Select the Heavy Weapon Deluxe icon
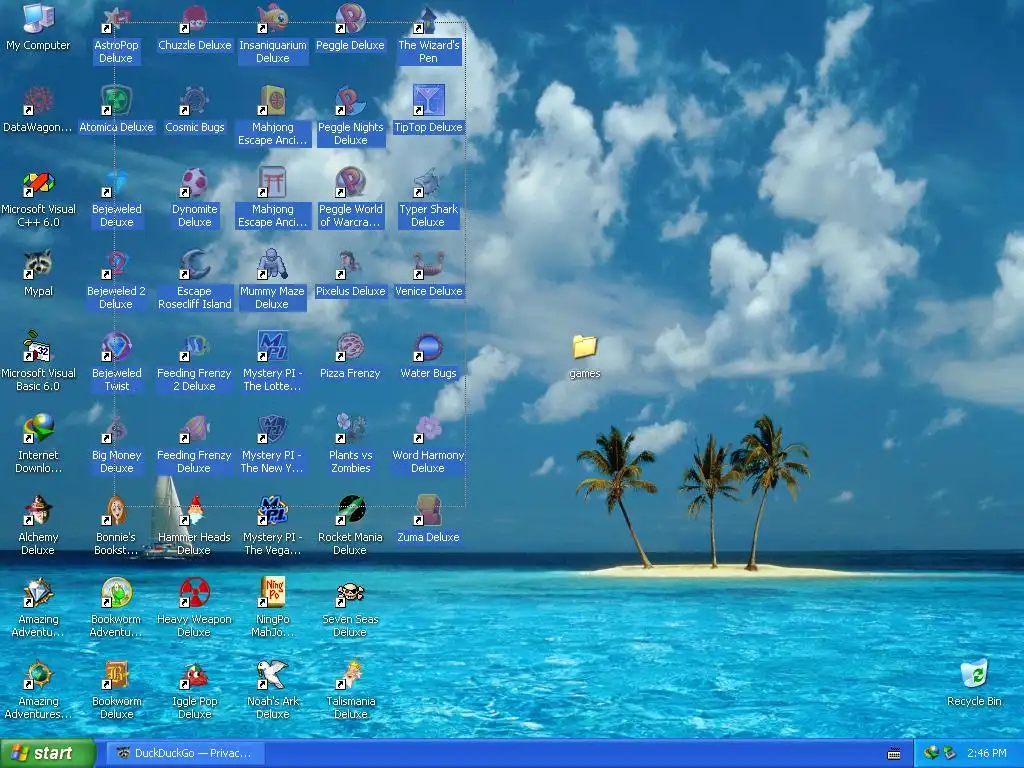 (x=195, y=592)
